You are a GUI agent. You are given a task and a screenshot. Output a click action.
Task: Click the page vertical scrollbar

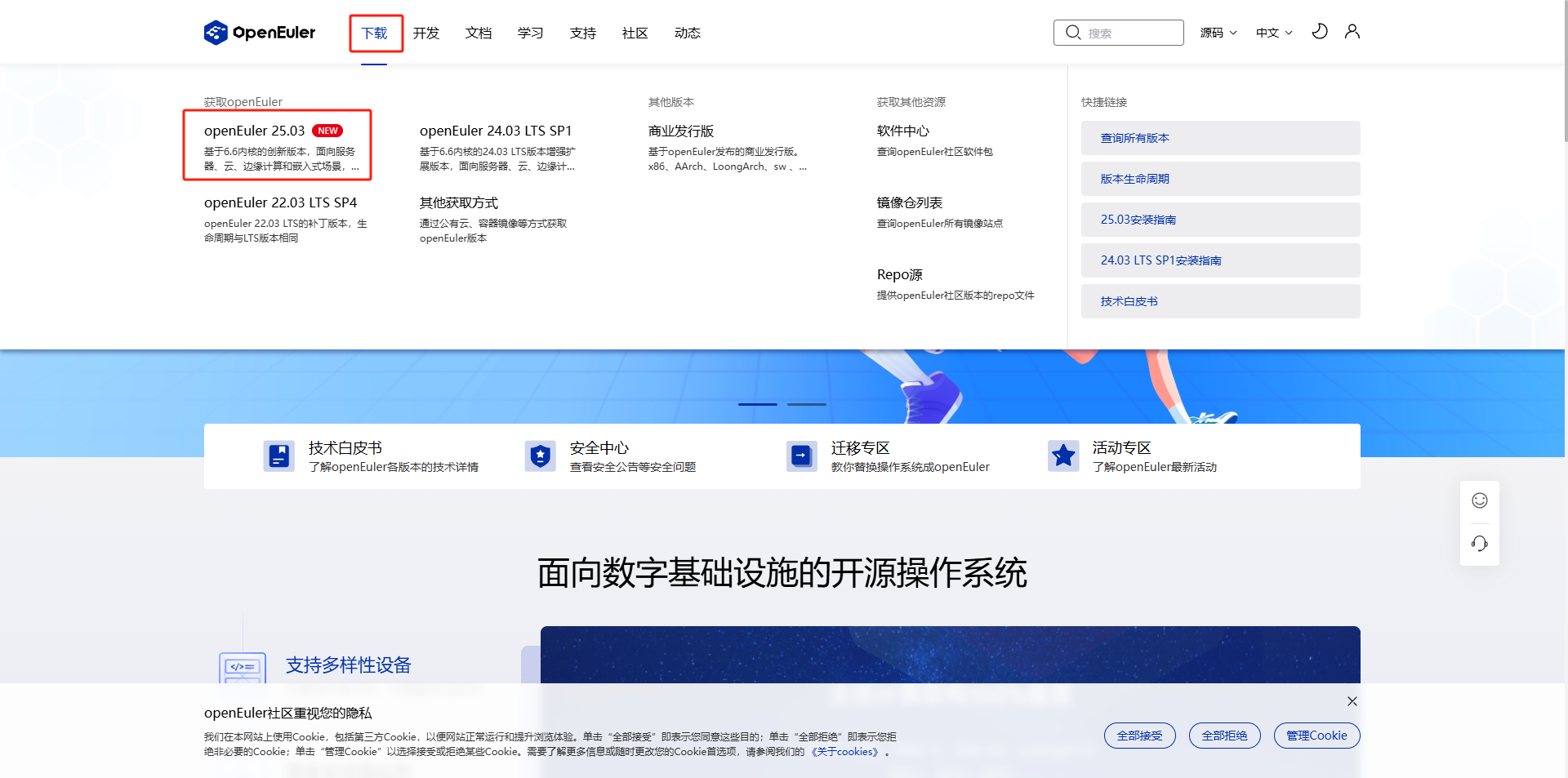click(x=1566, y=71)
